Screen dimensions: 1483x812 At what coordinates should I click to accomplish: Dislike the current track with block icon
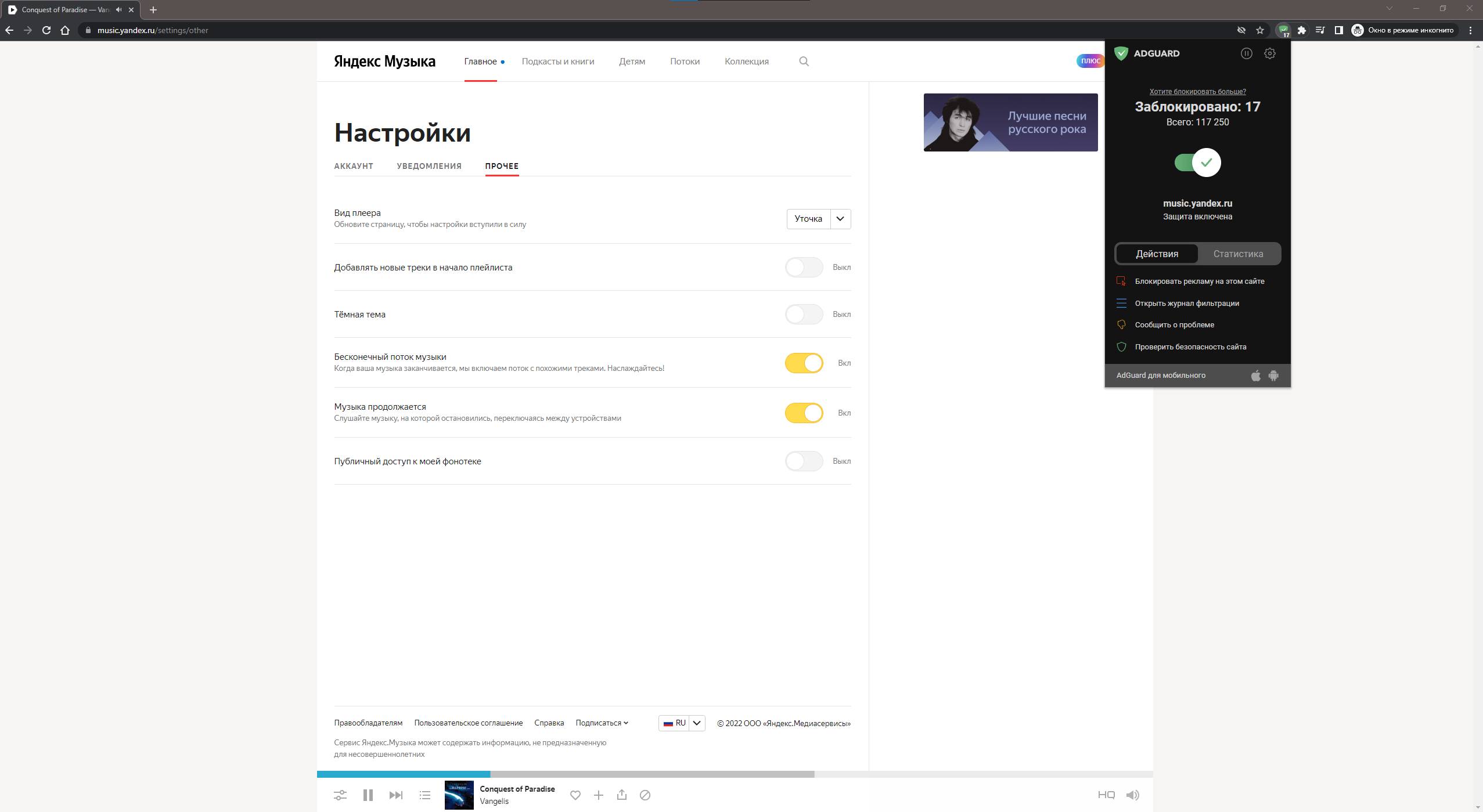pyautogui.click(x=645, y=795)
